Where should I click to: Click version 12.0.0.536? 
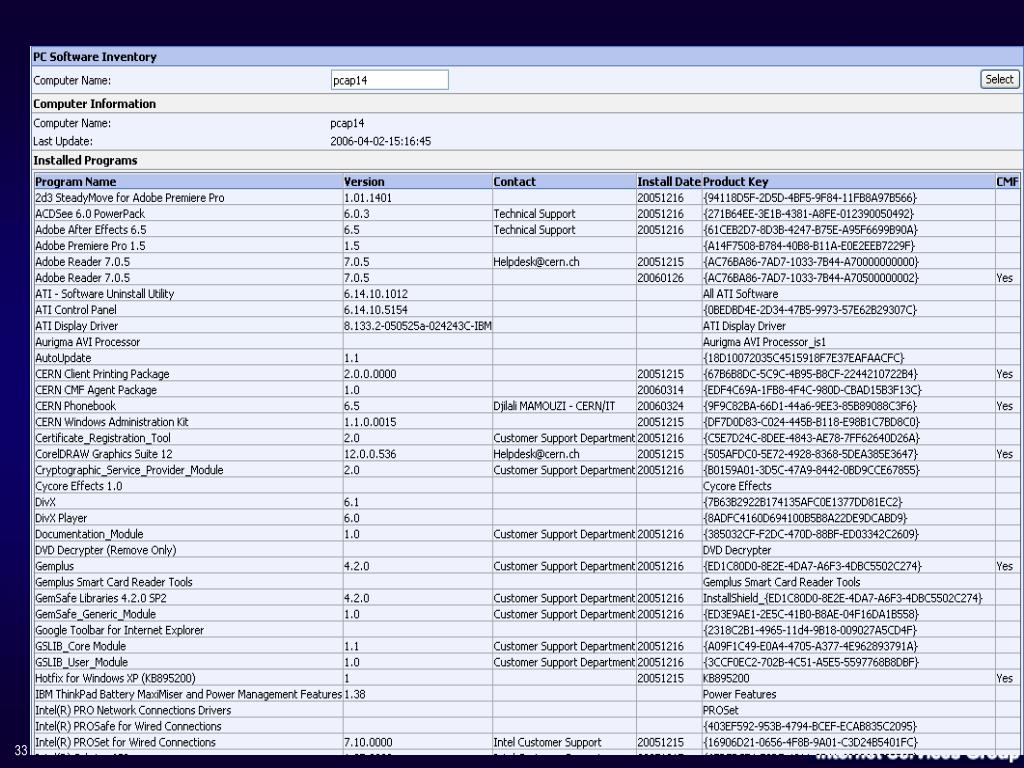[370, 454]
